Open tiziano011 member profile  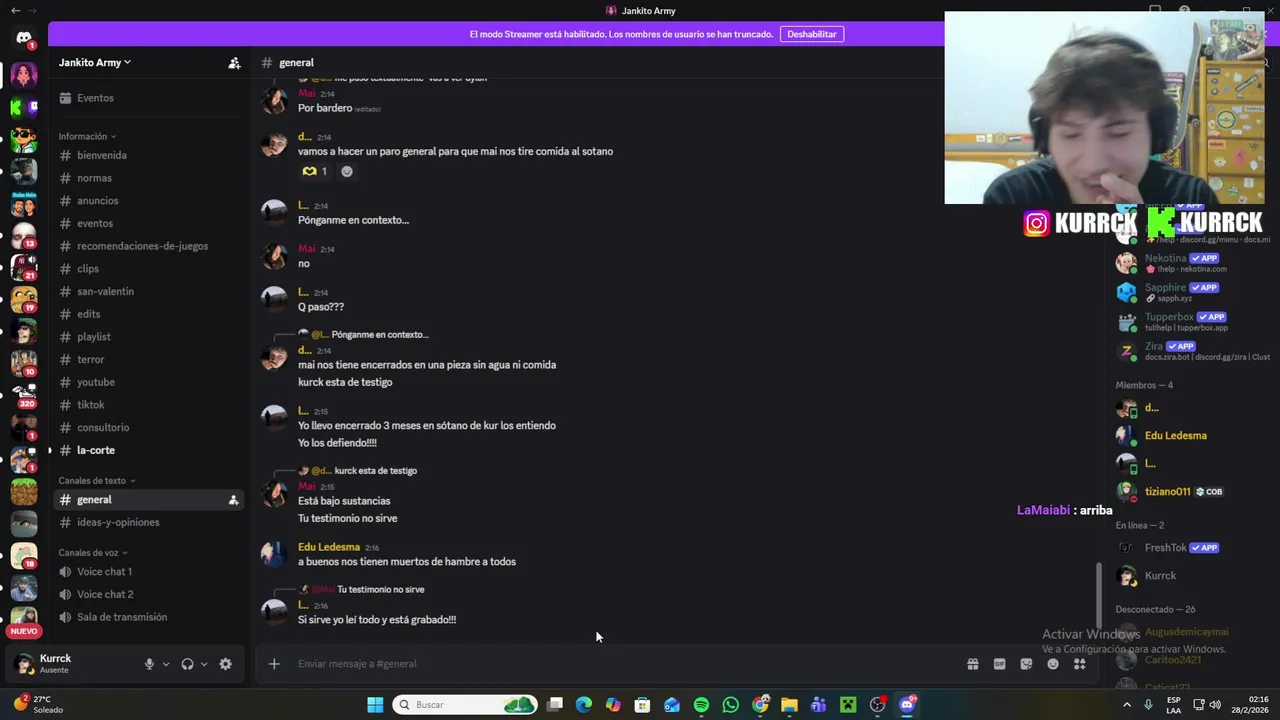tap(1167, 492)
